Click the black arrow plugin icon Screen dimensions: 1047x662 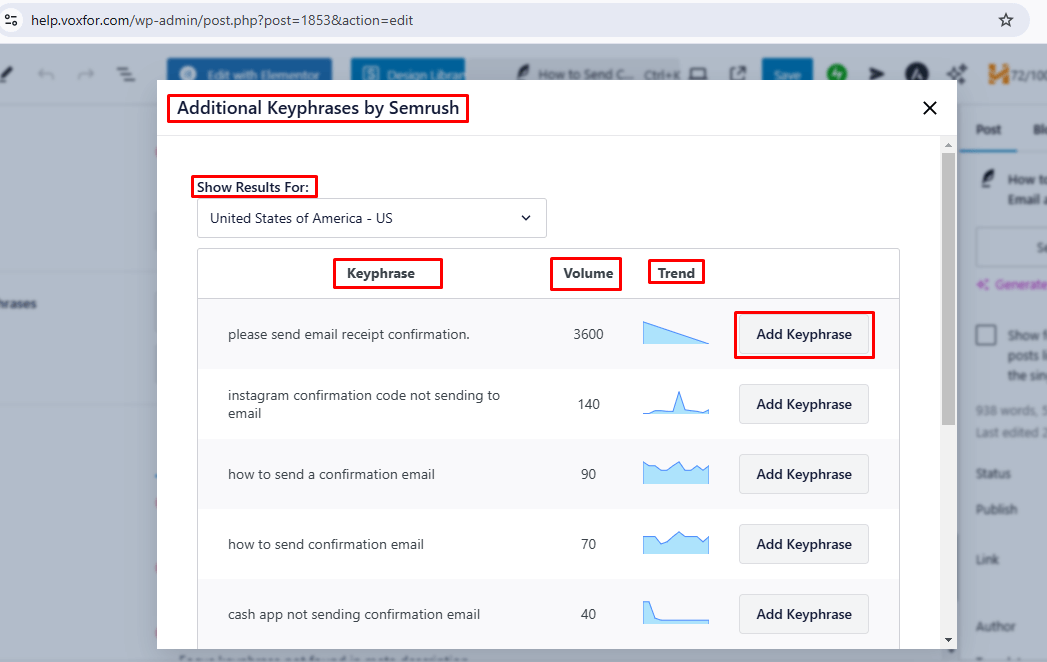877,73
